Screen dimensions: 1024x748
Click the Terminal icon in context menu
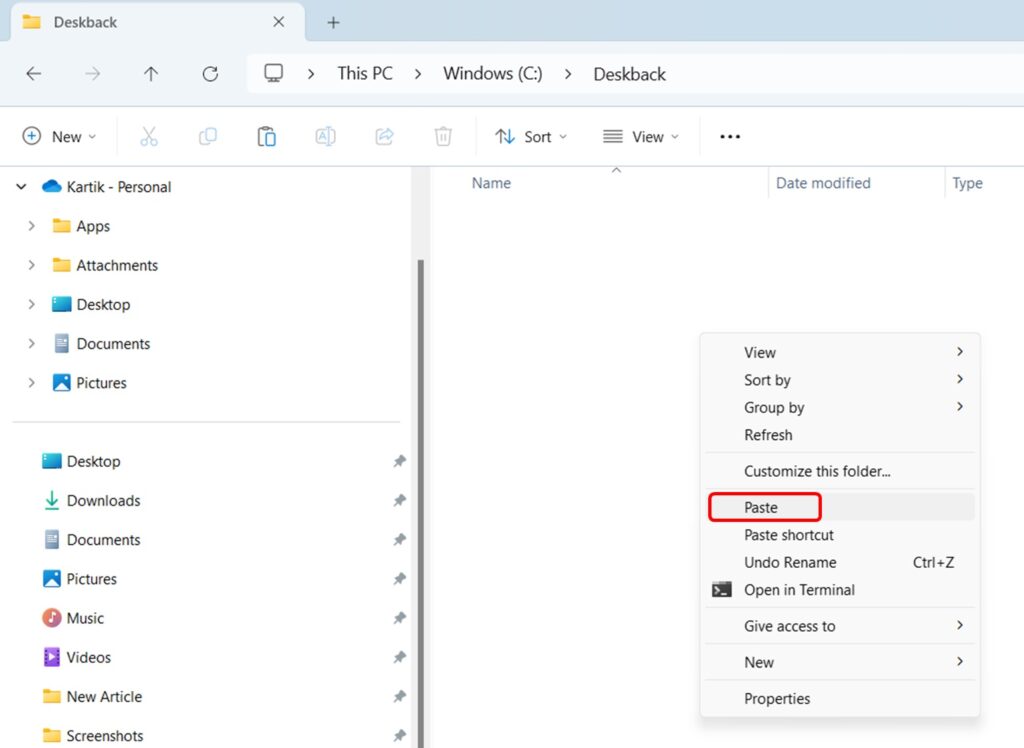tap(722, 590)
